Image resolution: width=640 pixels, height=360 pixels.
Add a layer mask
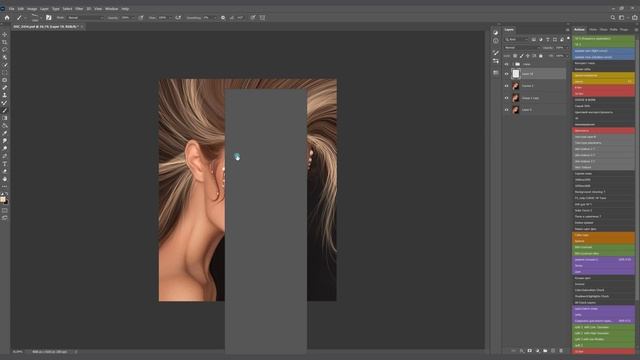(529, 351)
